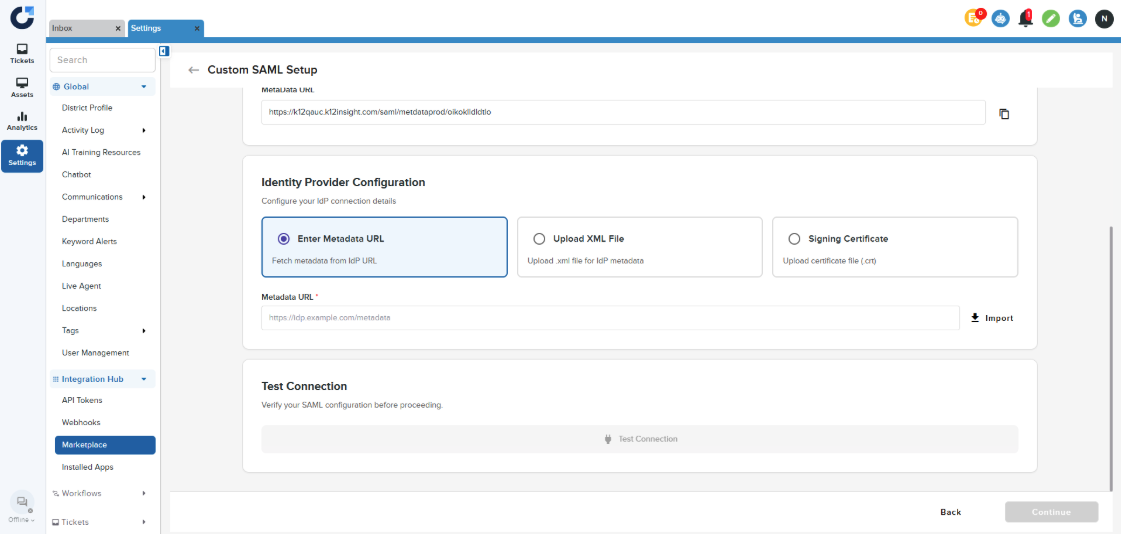Open Installed Apps in Integration Hub
This screenshot has height=534, width=1121.
coord(88,467)
